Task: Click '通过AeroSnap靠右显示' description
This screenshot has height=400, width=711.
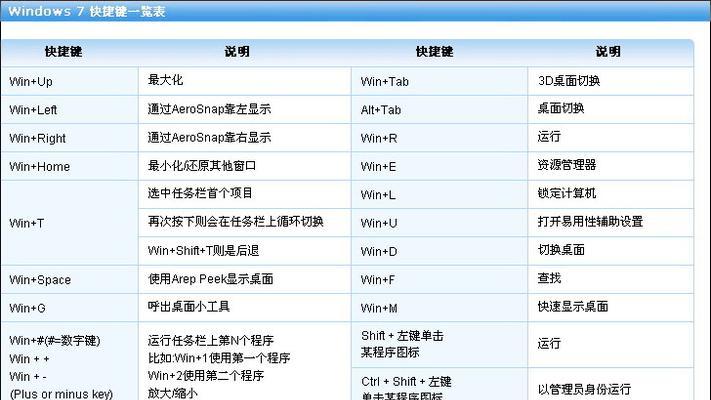Action: (x=209, y=137)
